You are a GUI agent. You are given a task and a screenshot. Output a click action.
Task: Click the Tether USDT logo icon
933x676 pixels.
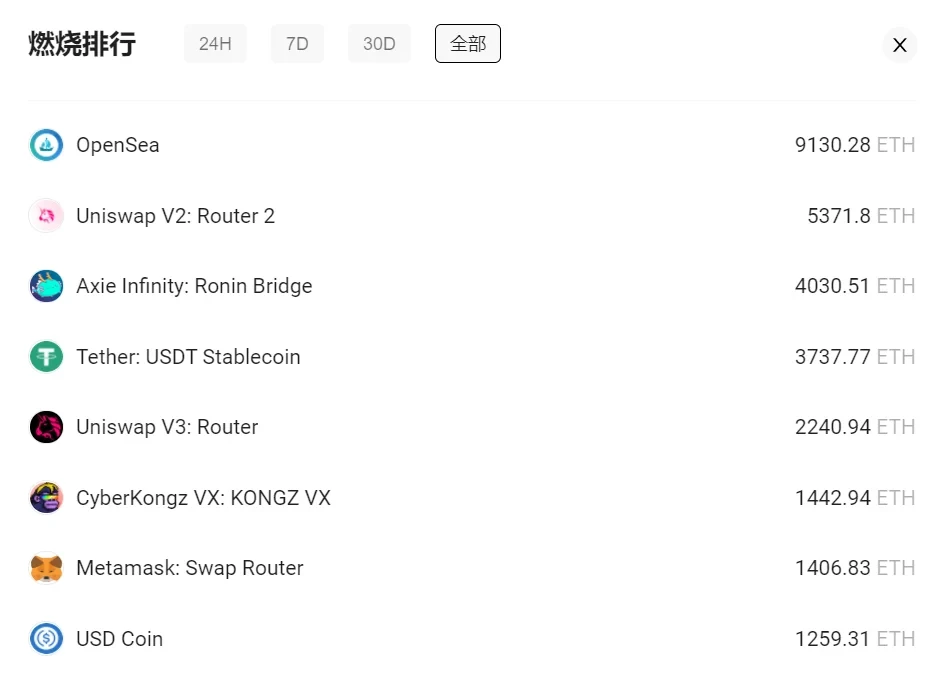click(x=46, y=357)
